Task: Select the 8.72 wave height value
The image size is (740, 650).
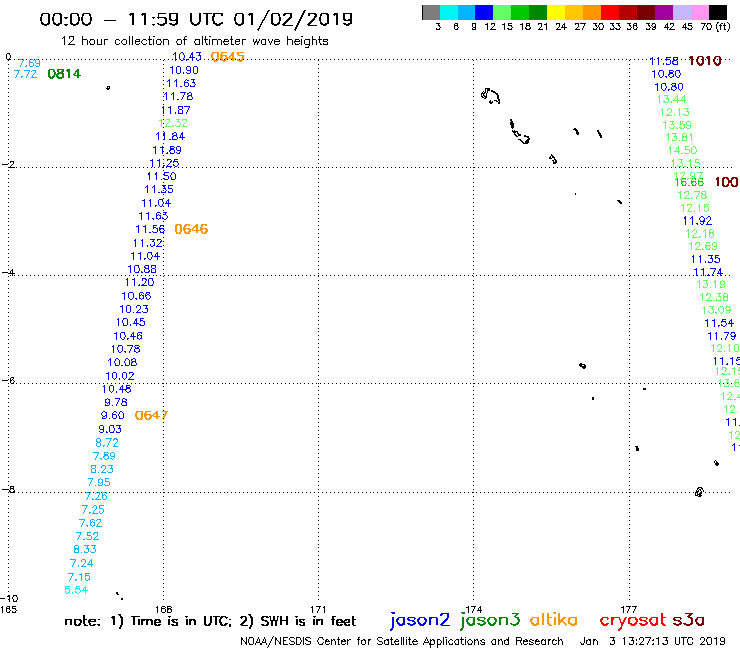Action: (x=107, y=443)
